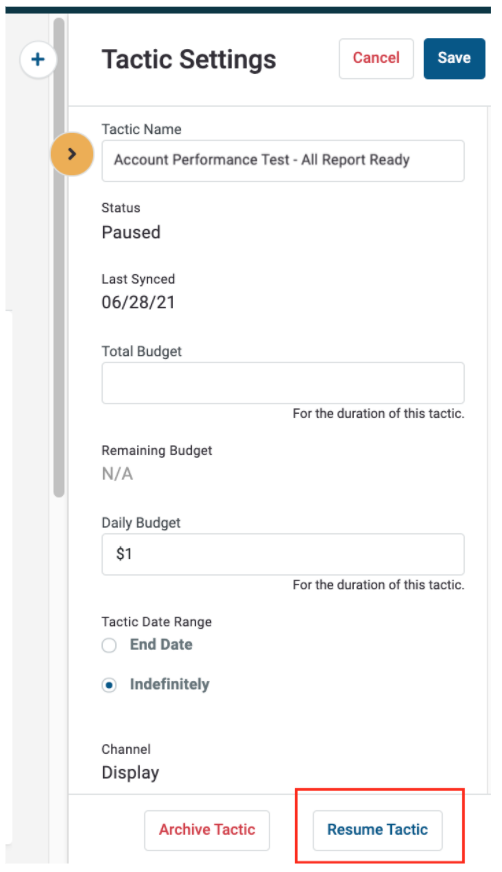502x872 pixels.
Task: Click the Resume Tactic button
Action: pos(377,830)
